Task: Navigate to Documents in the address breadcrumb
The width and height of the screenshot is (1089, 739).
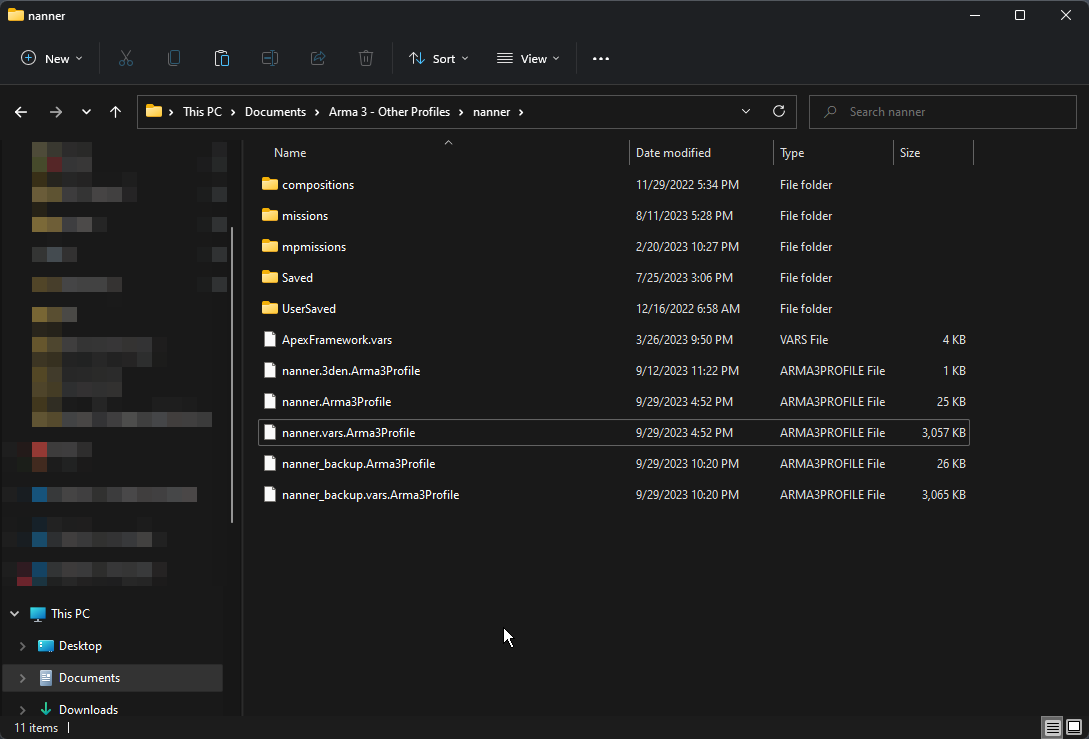Action: (275, 112)
